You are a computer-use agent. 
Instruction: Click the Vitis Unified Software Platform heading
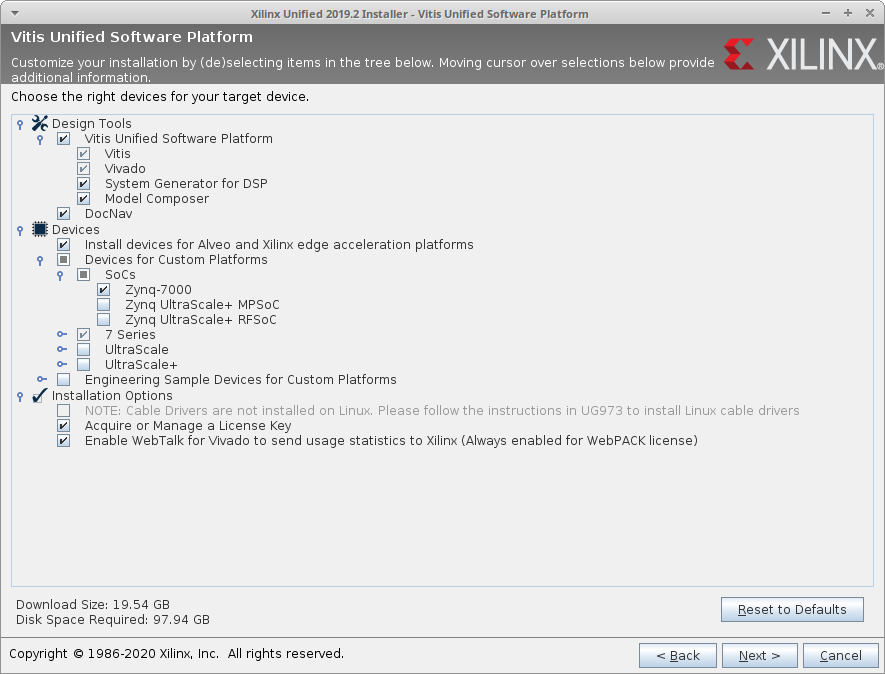pyautogui.click(x=132, y=37)
